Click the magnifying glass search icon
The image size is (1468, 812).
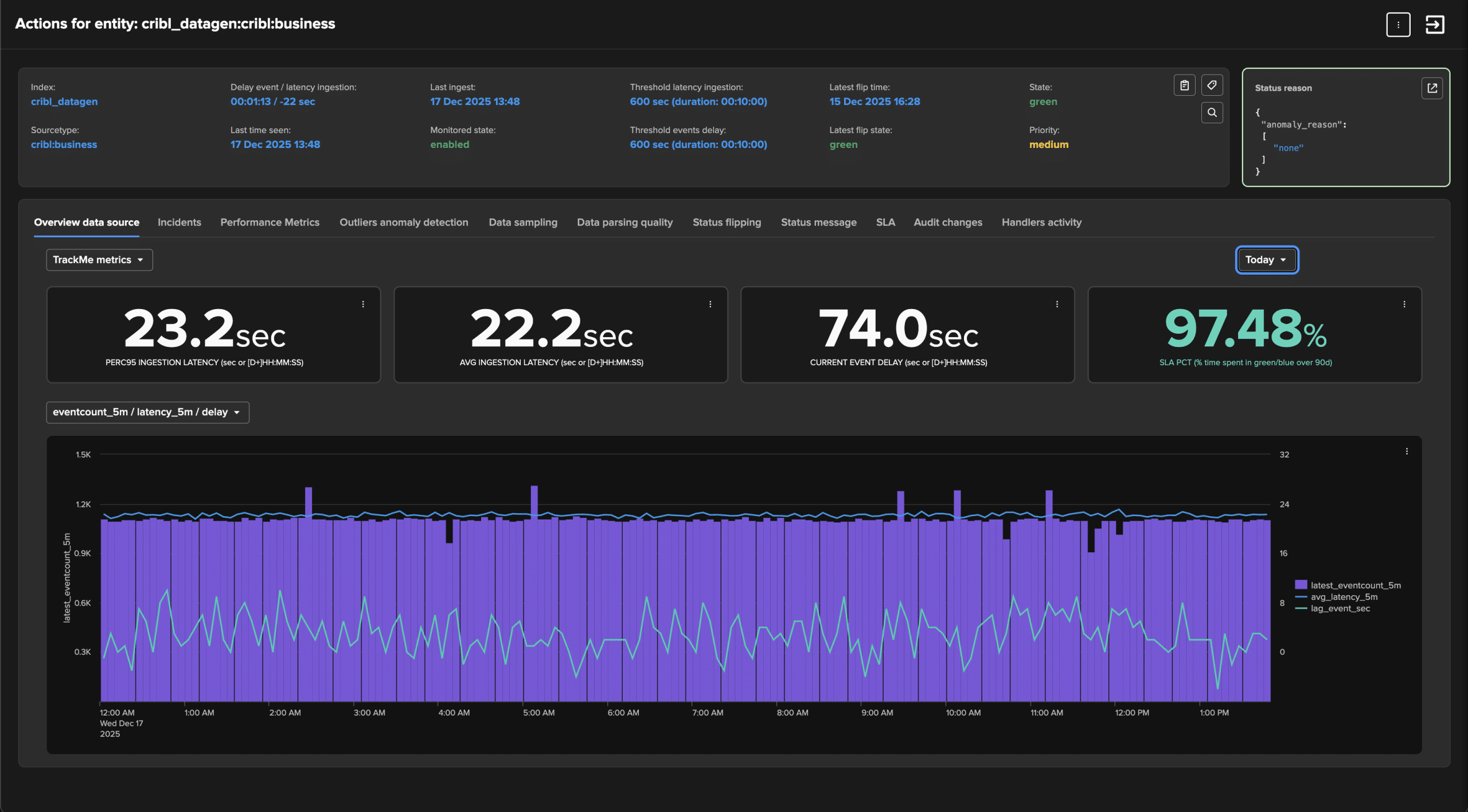coord(1212,112)
